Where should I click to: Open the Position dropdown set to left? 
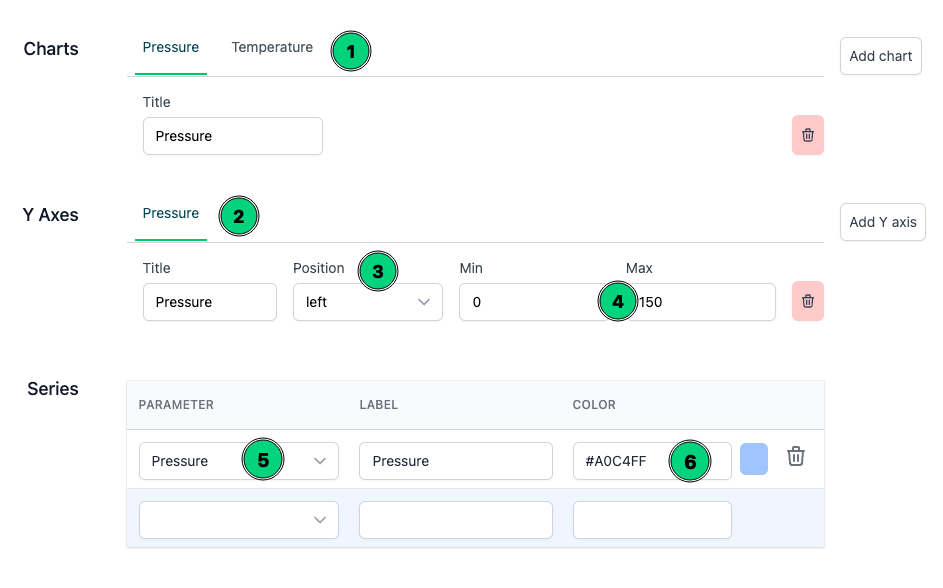(x=367, y=302)
